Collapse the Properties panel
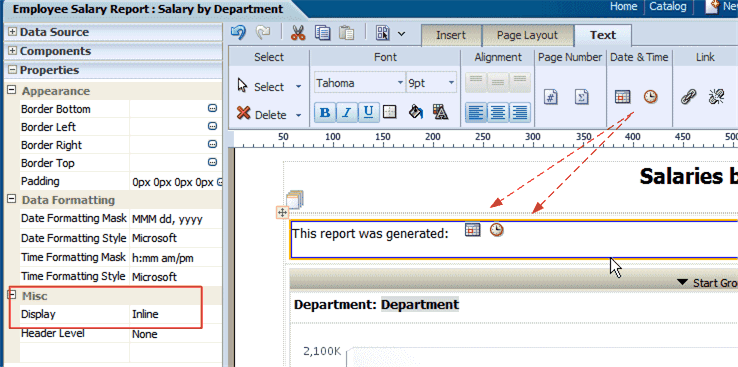 coord(13,70)
